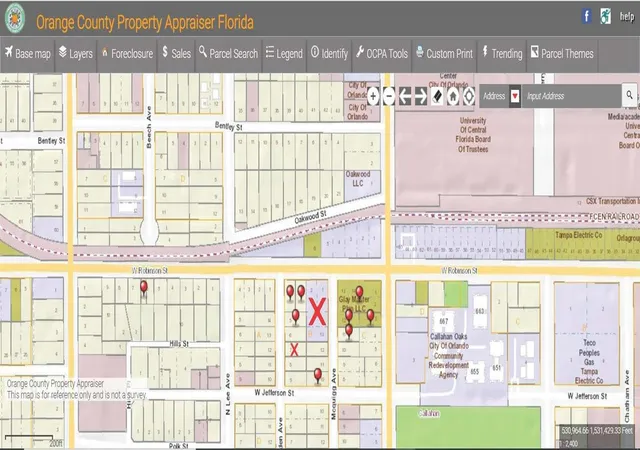Return to home map extent
640x450 pixels.
pos(453,96)
